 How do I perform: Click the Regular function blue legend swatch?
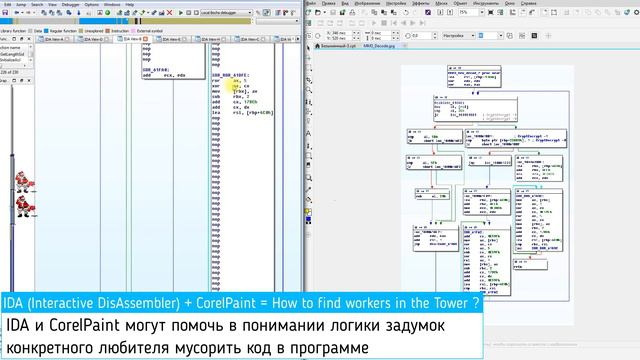coord(46,31)
